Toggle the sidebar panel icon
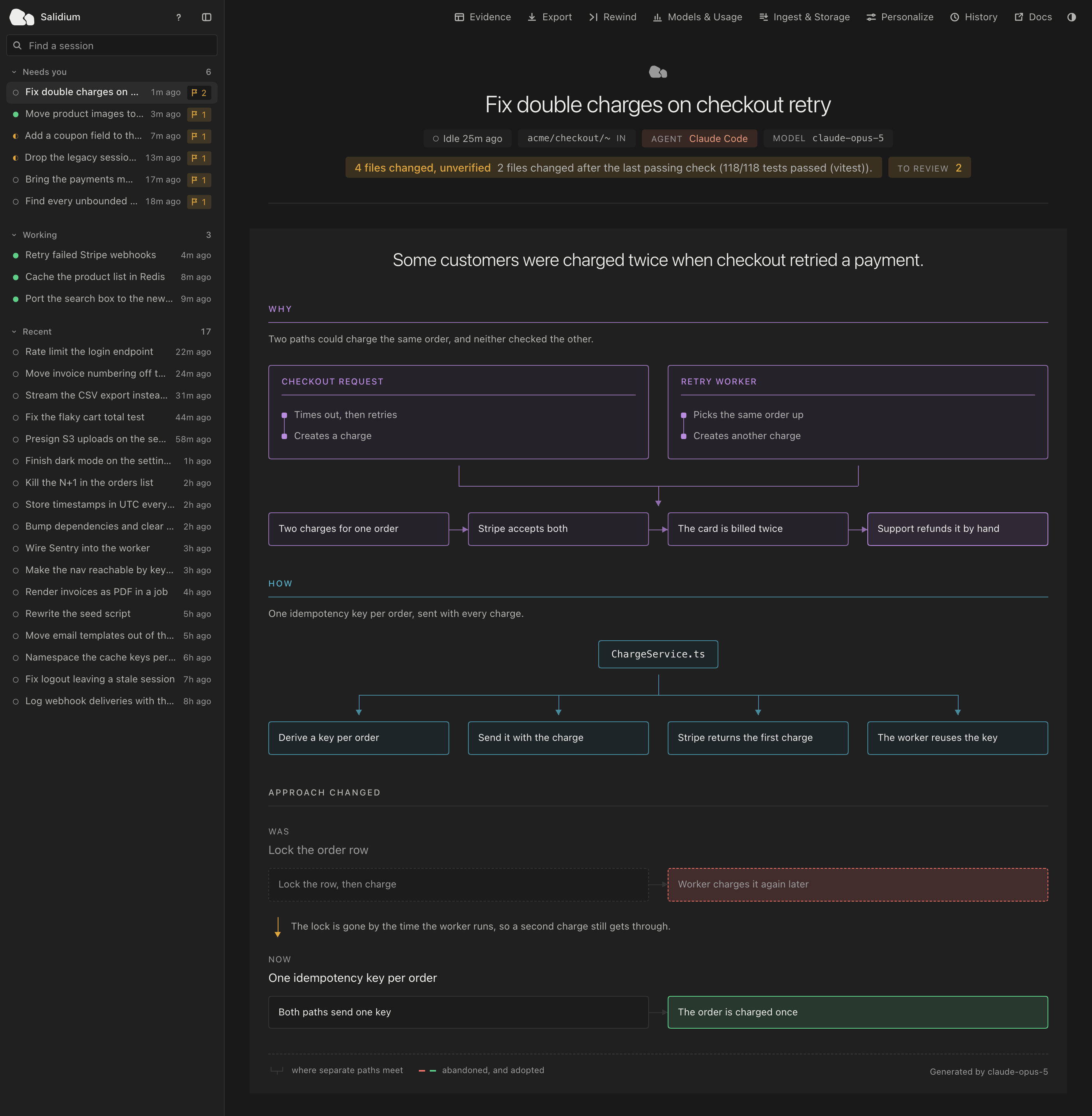Screen dimensions: 1092x1116 click(x=206, y=17)
